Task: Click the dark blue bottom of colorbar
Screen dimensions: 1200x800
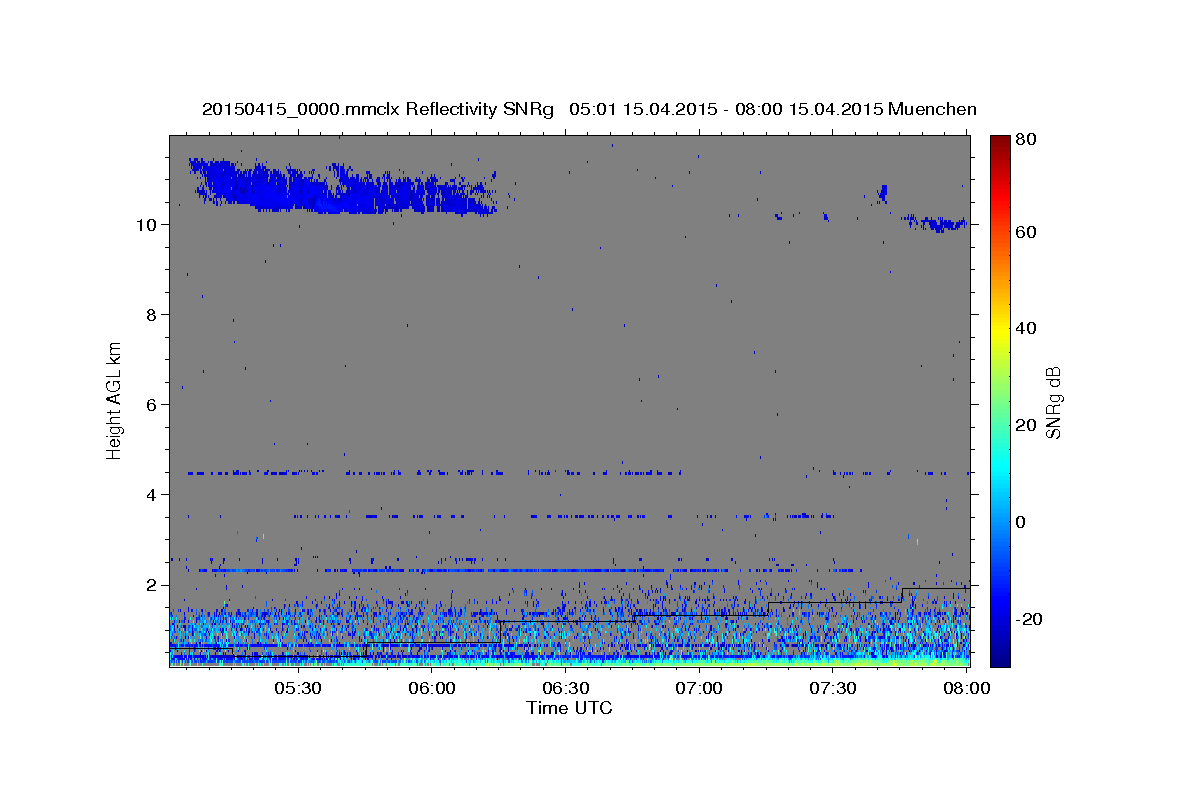Action: (1000, 655)
